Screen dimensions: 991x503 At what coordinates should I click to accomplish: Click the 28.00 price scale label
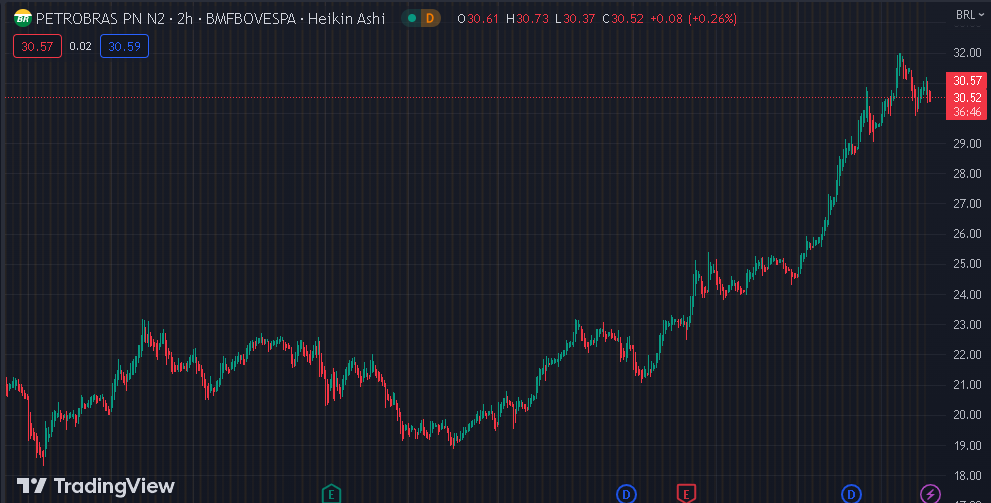[x=967, y=174]
